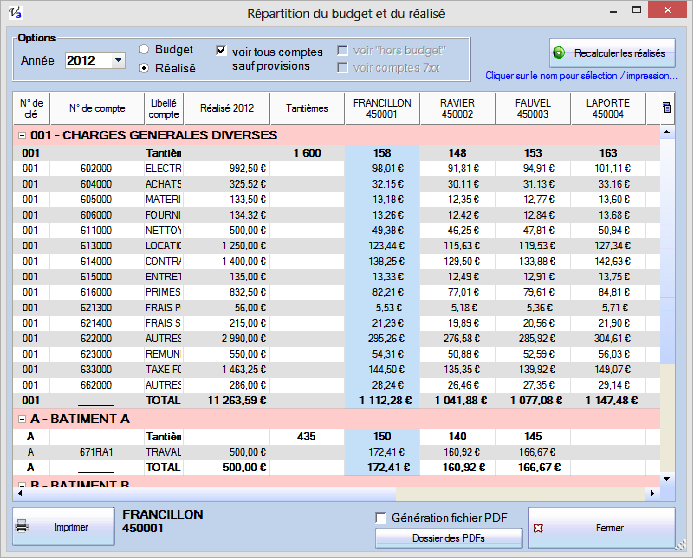The width and height of the screenshot is (694, 559).
Task: Minimize the Répartition du budget window
Action: pos(613,11)
